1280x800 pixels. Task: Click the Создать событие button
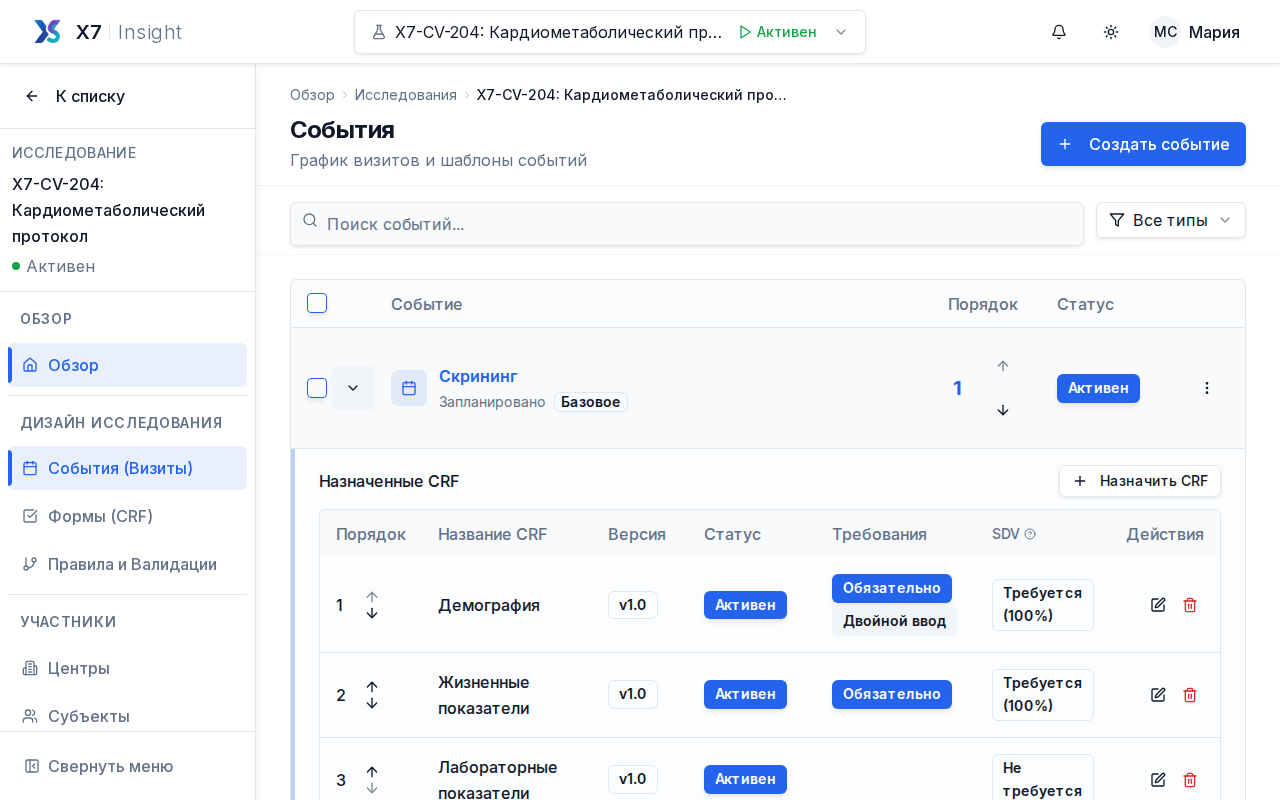coord(1143,144)
